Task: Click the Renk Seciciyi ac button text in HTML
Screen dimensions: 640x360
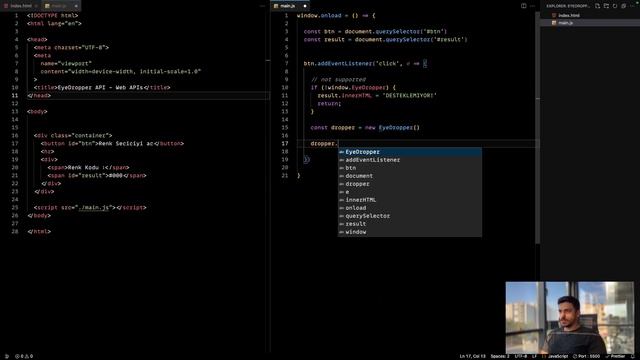Action: tap(126, 144)
